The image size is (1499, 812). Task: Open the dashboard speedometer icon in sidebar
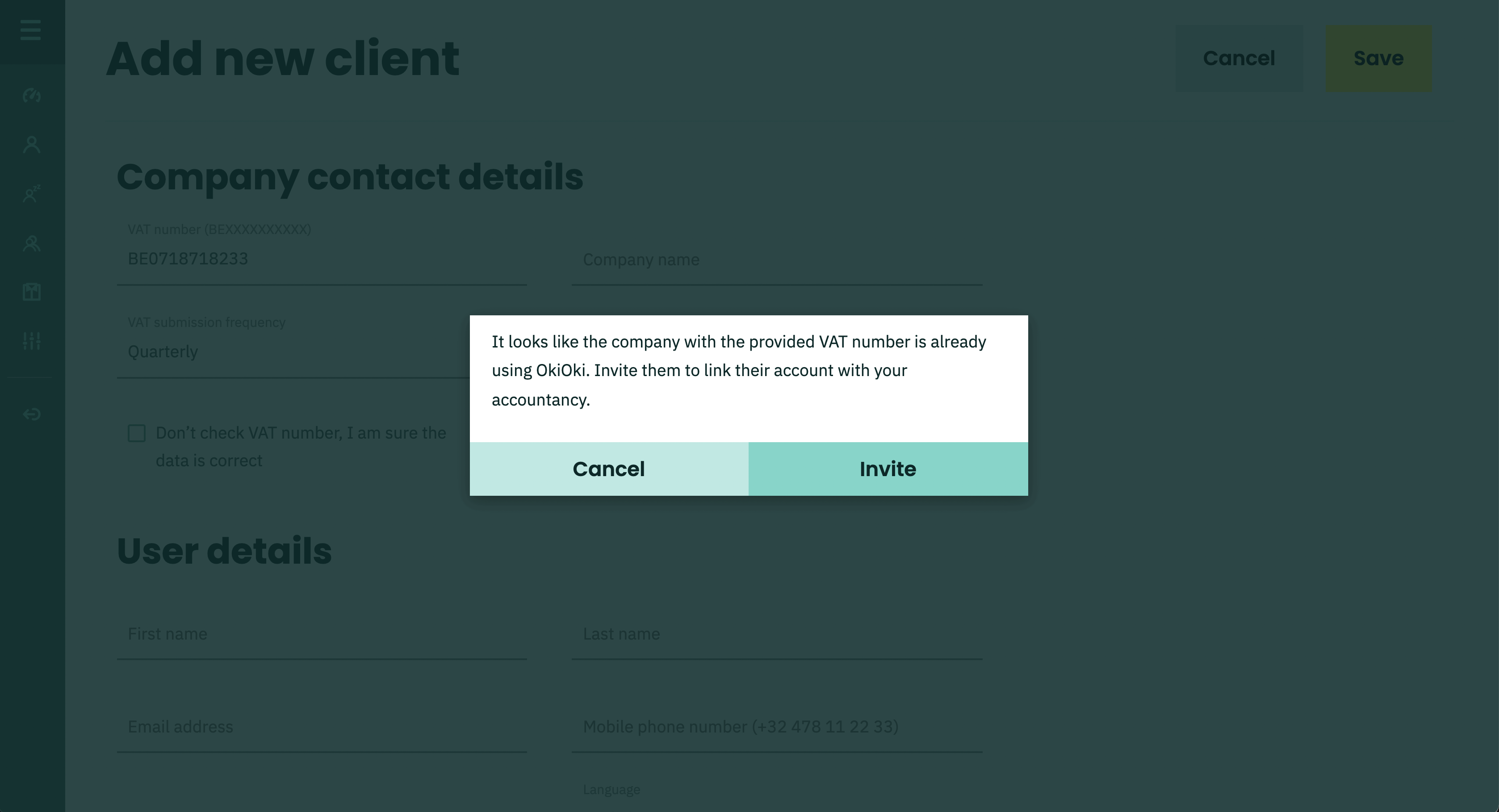[x=31, y=95]
